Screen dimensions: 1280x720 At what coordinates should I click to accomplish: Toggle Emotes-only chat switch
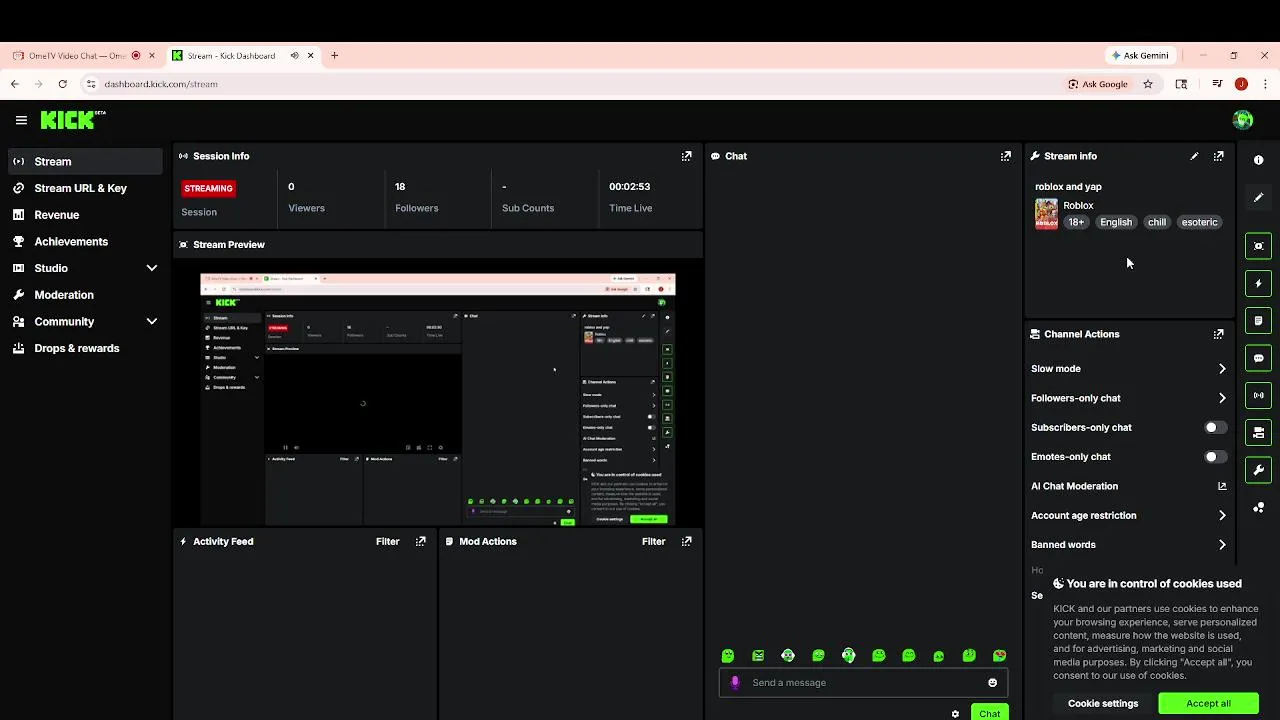[1215, 457]
